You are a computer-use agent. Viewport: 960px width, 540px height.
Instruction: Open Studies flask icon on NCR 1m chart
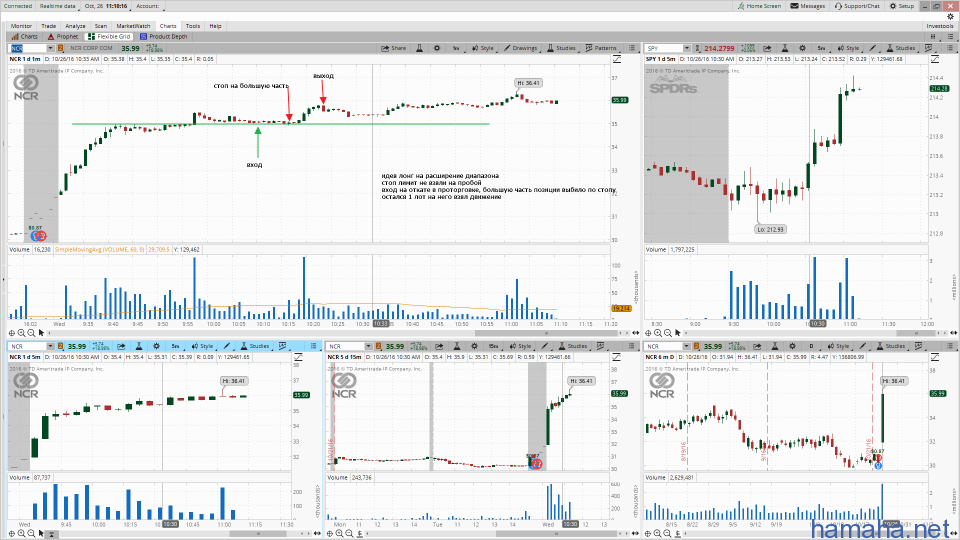pyautogui.click(x=419, y=48)
